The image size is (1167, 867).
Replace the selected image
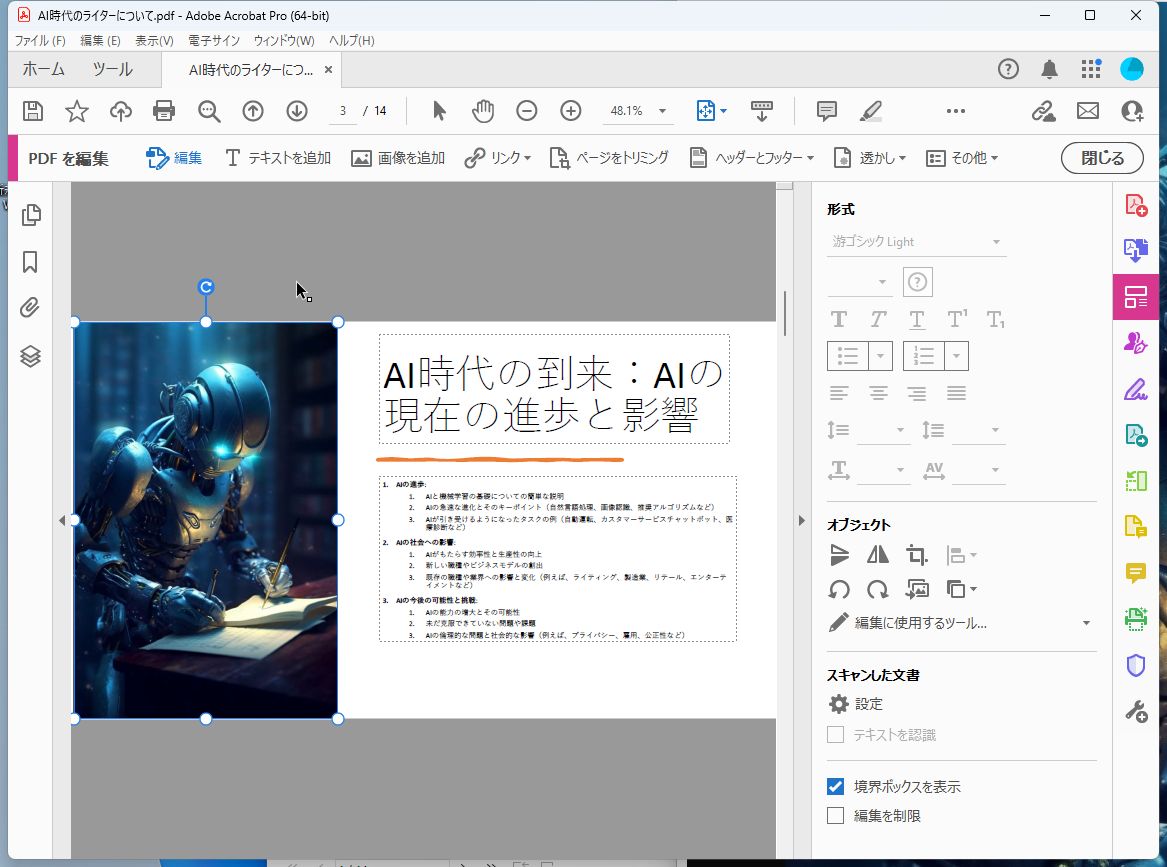click(x=917, y=590)
